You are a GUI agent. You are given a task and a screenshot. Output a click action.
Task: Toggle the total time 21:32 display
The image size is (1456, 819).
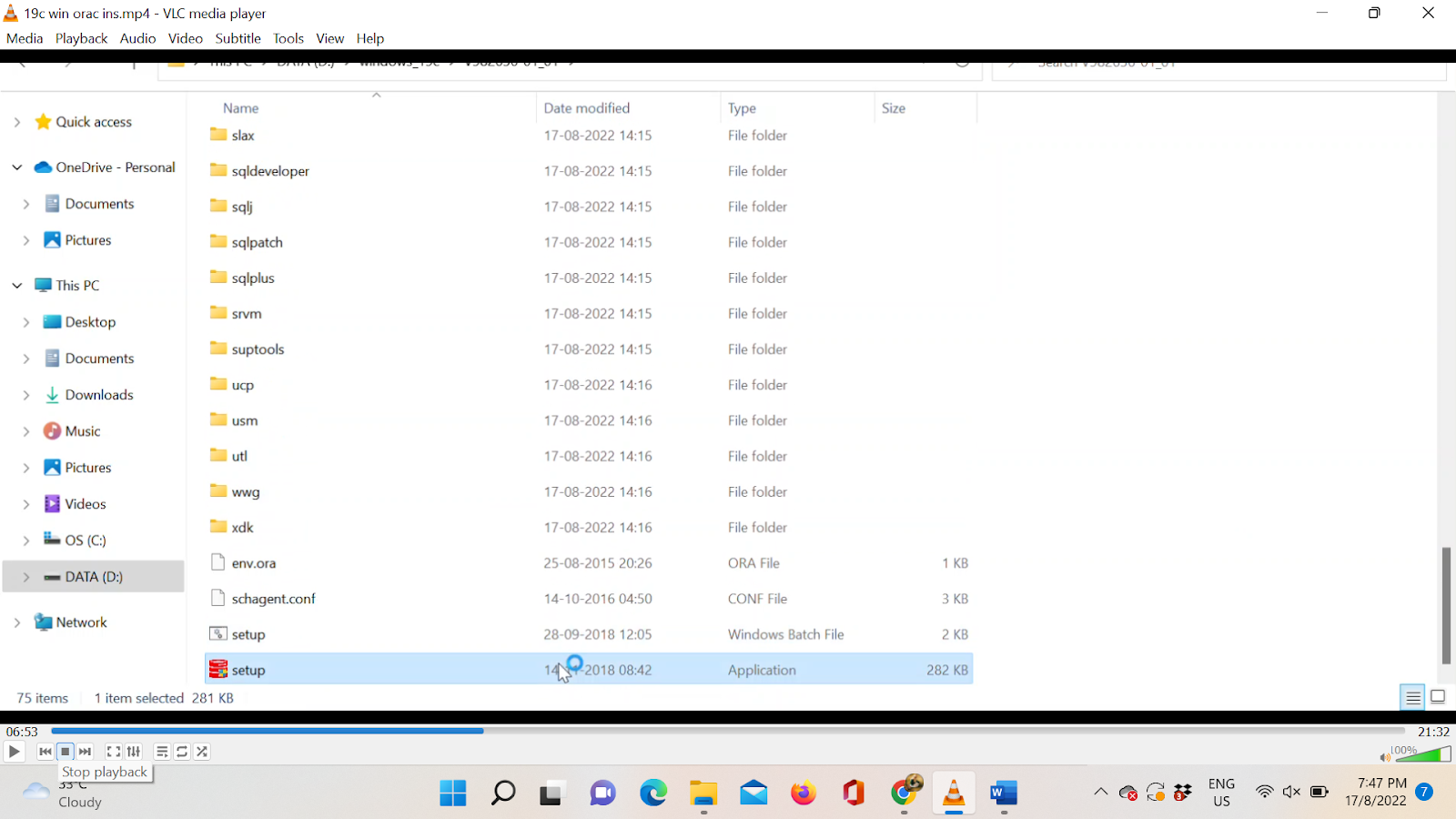tap(1433, 732)
